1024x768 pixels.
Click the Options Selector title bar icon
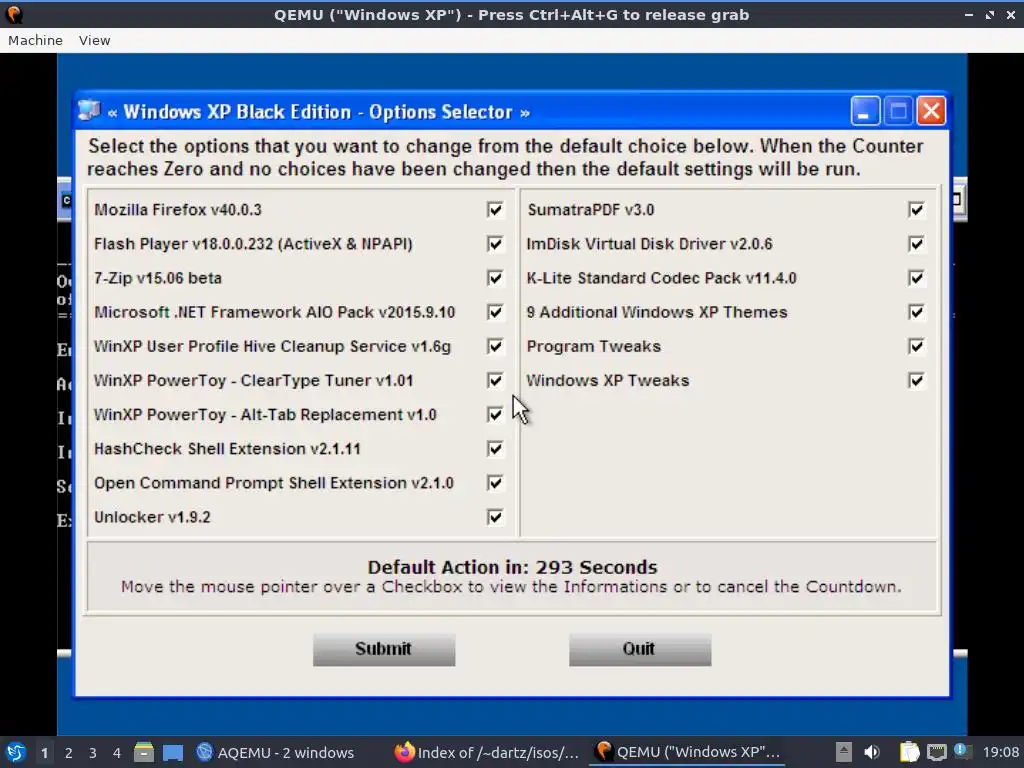click(89, 111)
